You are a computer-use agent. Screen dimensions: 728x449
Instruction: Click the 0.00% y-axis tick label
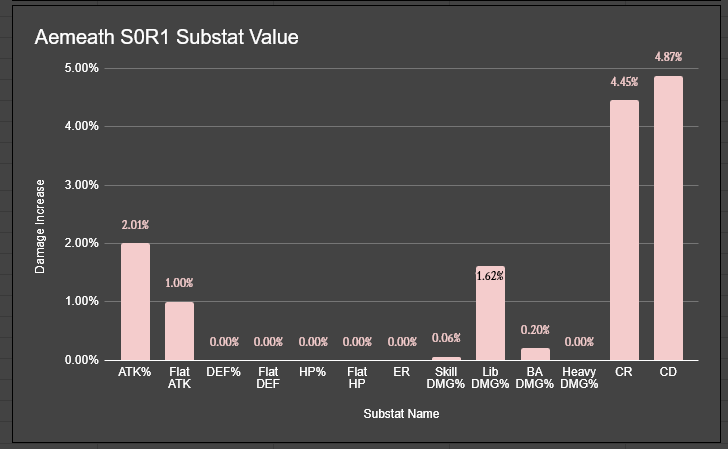[x=82, y=360]
